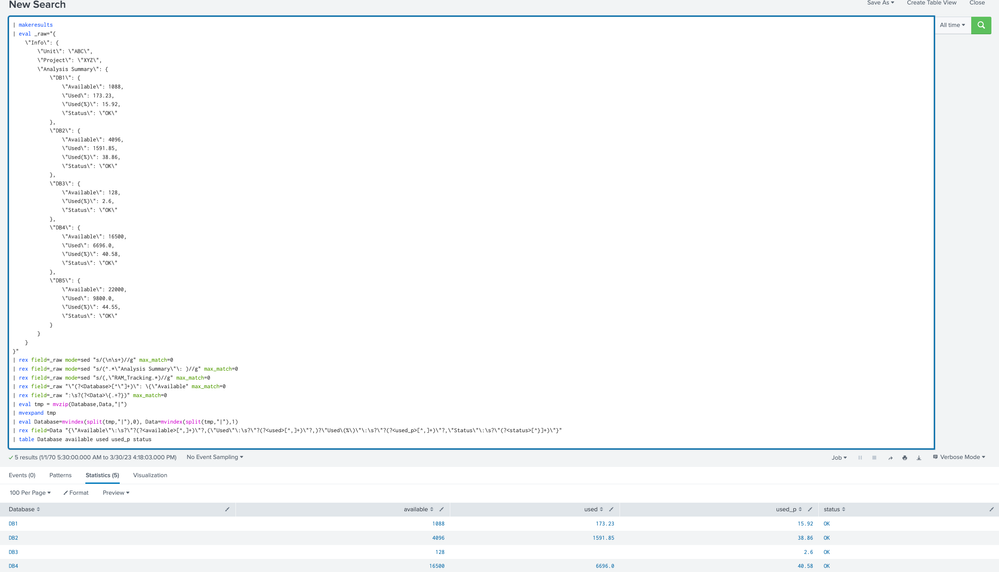Expand the Verbose Mode selector
The image size is (999, 572).
coord(959,457)
